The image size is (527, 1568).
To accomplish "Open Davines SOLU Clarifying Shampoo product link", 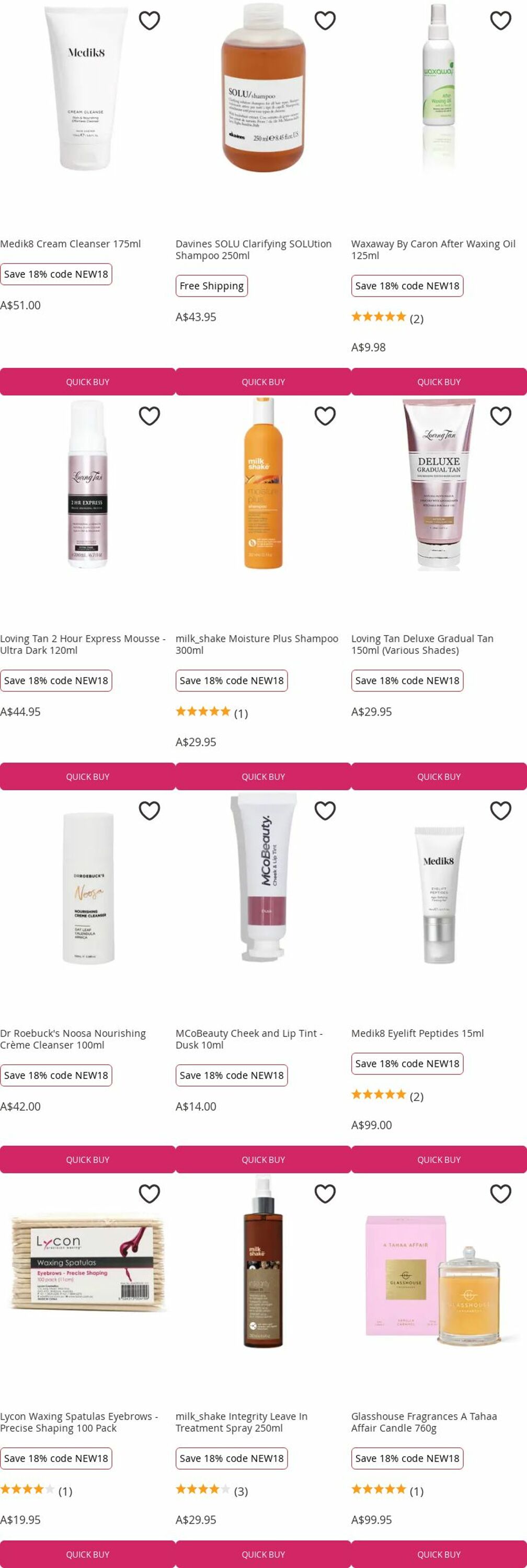I will [254, 249].
